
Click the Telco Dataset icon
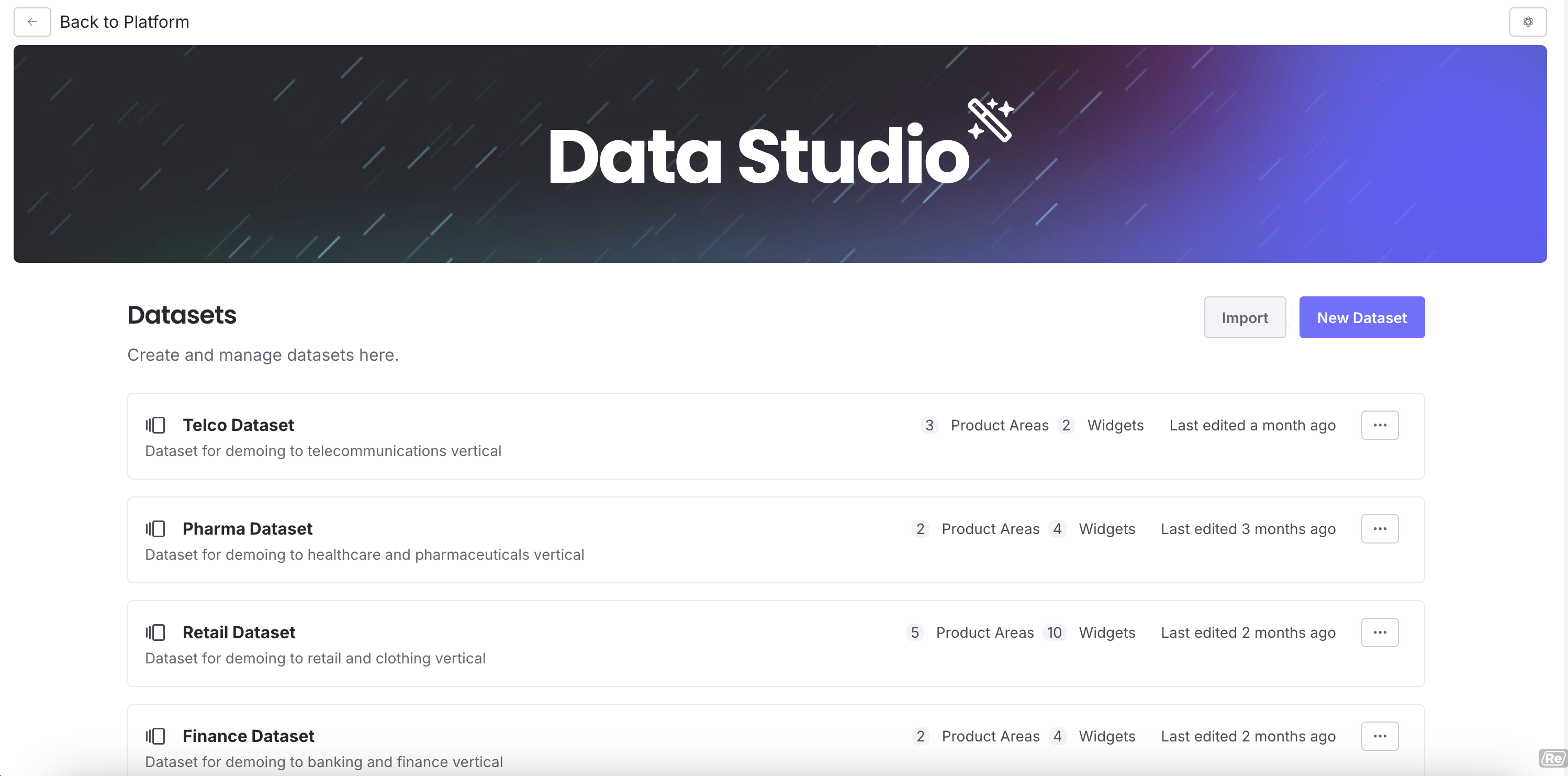pyautogui.click(x=156, y=425)
